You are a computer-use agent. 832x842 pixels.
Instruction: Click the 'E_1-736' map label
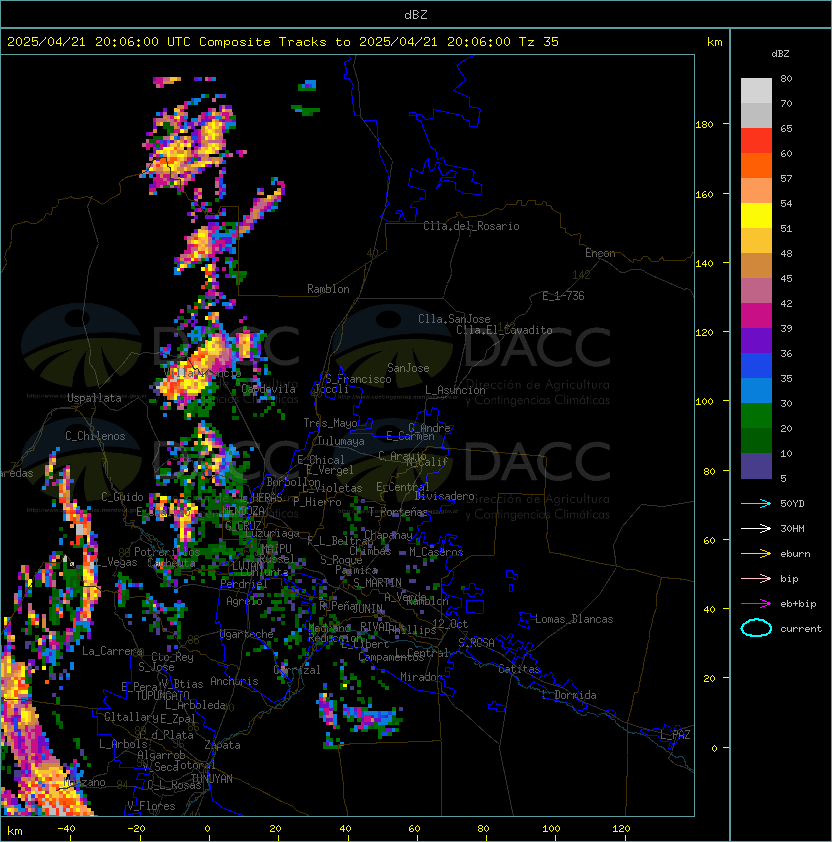[563, 296]
